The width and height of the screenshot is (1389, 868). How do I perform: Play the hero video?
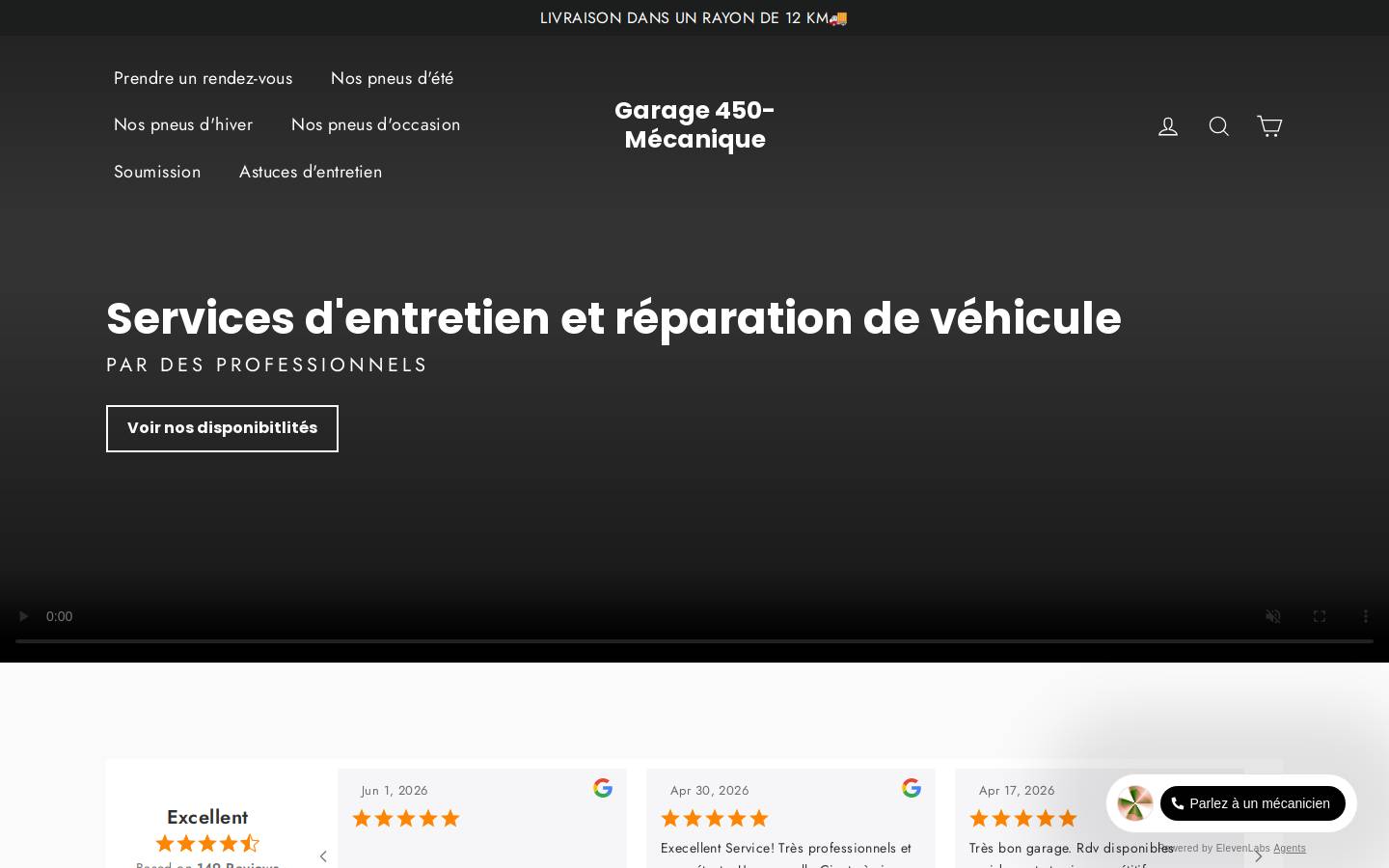coord(23,616)
